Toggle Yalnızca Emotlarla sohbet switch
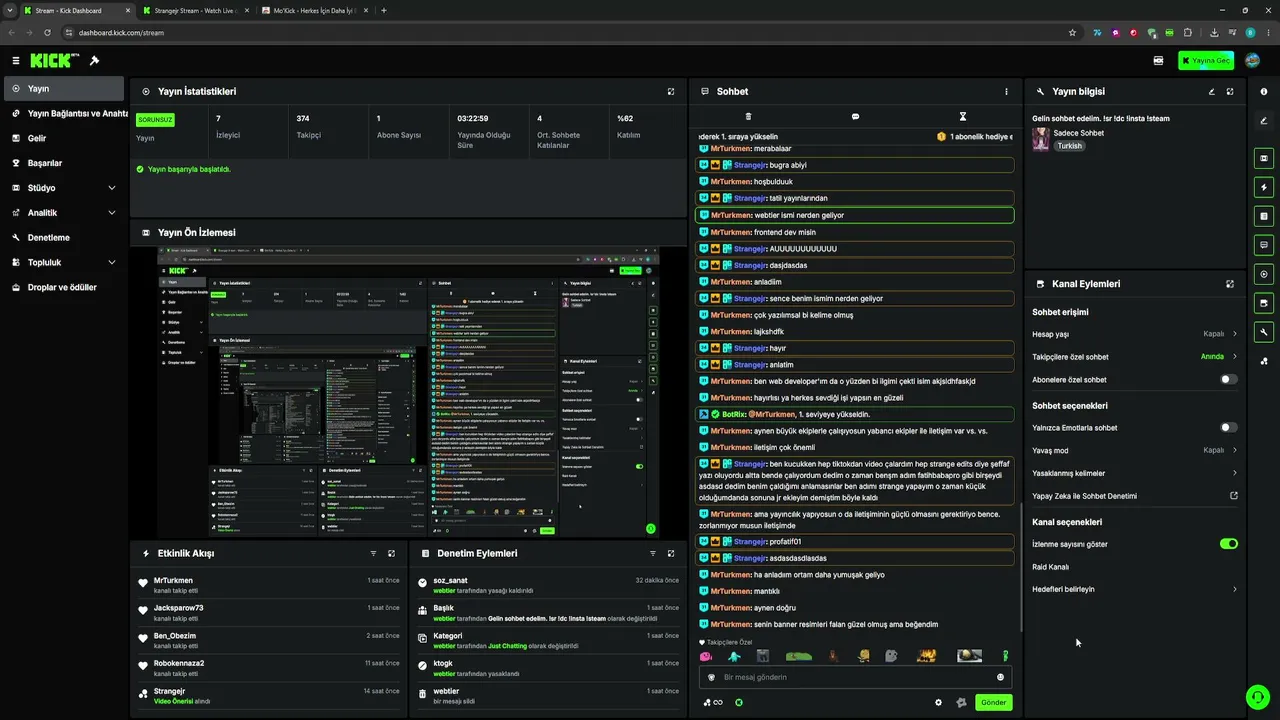The width and height of the screenshot is (1280, 720). pyautogui.click(x=1229, y=428)
